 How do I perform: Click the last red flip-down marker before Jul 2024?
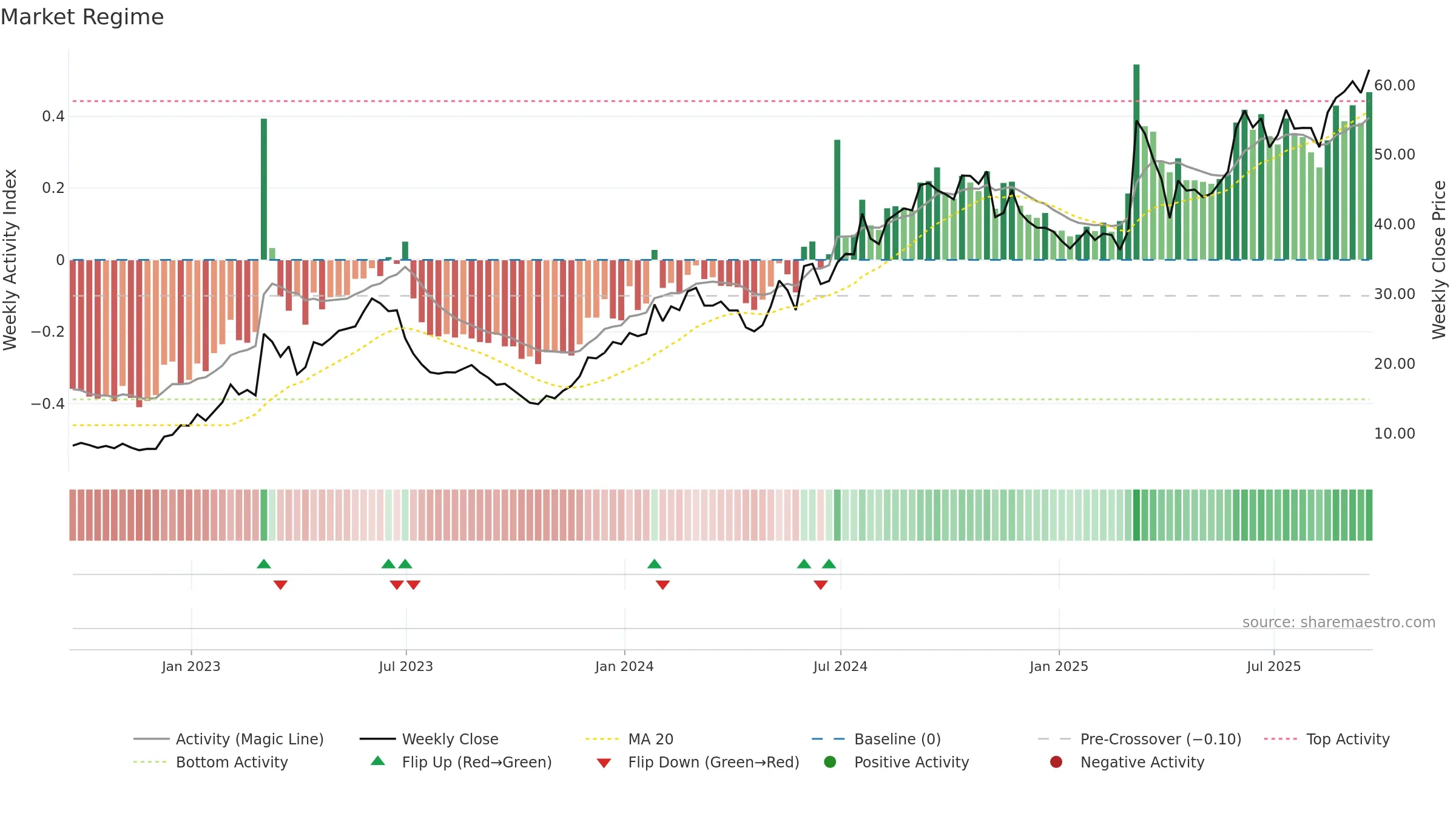coord(820,585)
